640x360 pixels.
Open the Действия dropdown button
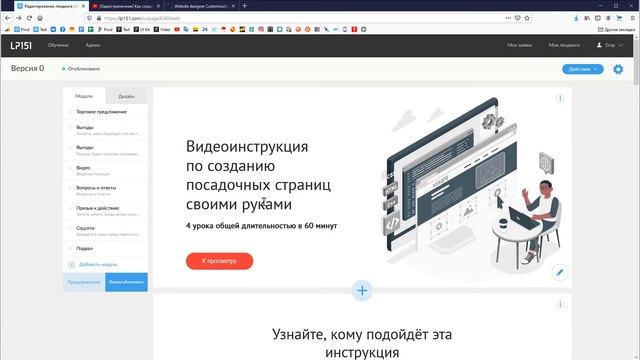[x=582, y=69]
